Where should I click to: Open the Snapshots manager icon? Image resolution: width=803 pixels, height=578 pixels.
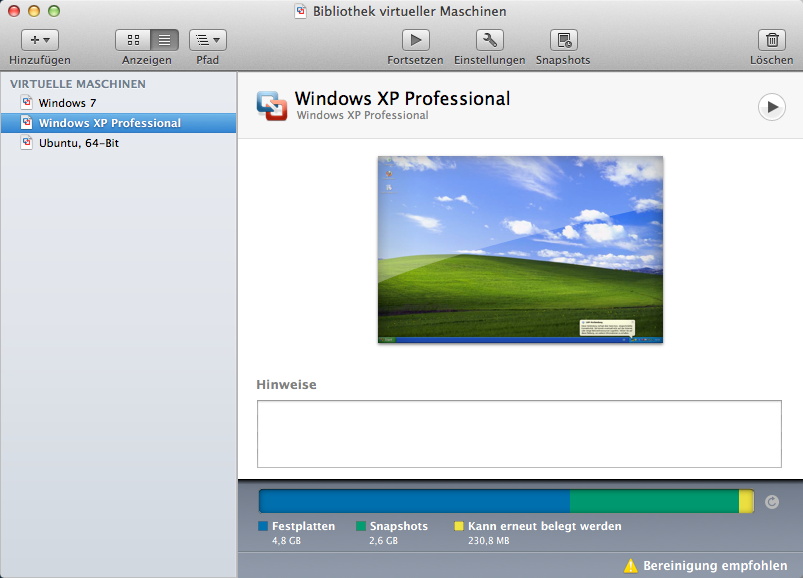tap(563, 40)
